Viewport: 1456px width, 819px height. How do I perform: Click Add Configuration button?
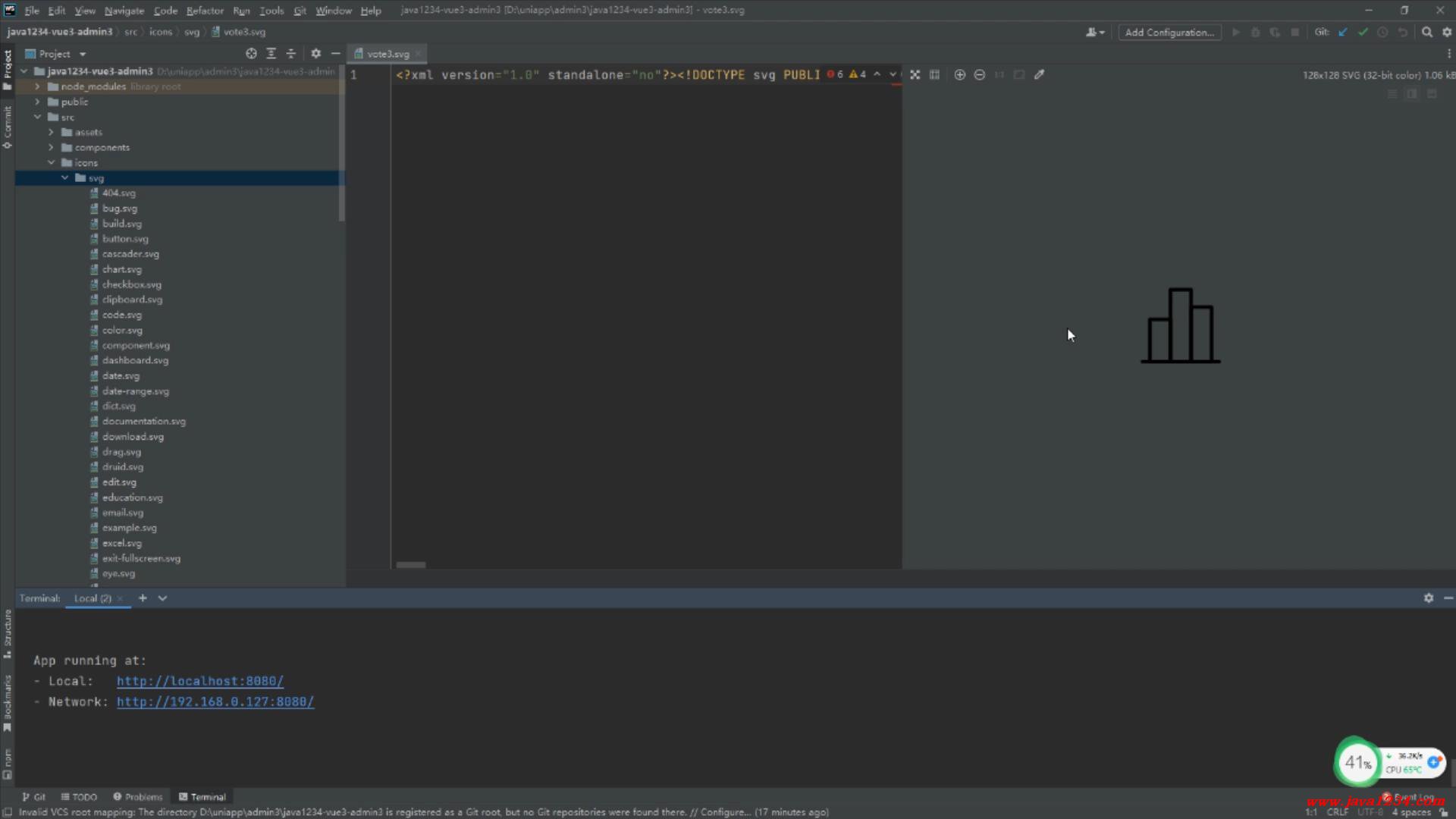click(x=1169, y=32)
